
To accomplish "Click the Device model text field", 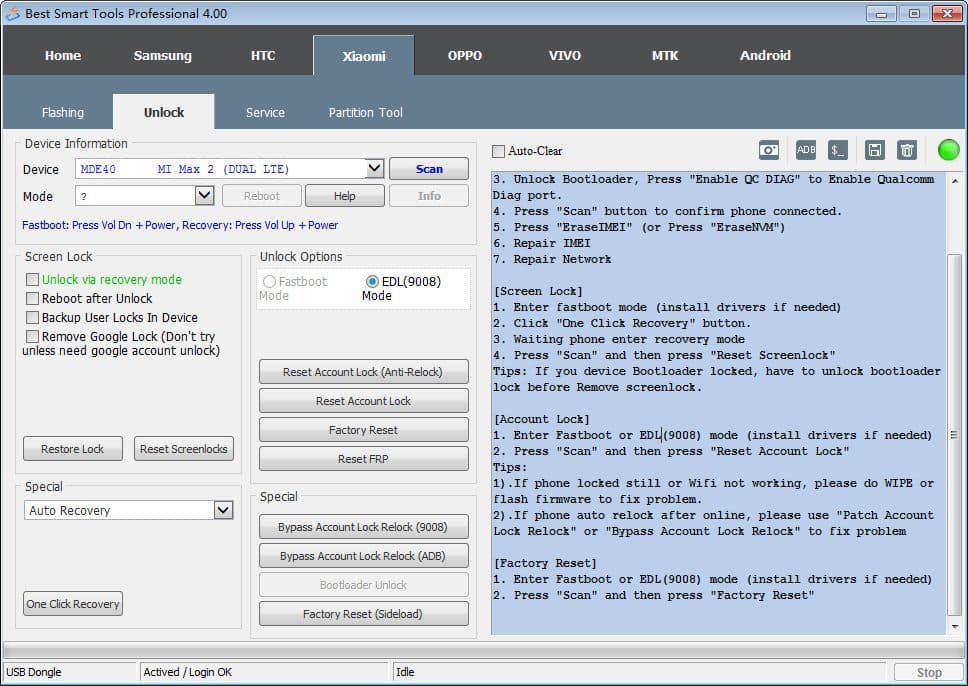I will 221,169.
